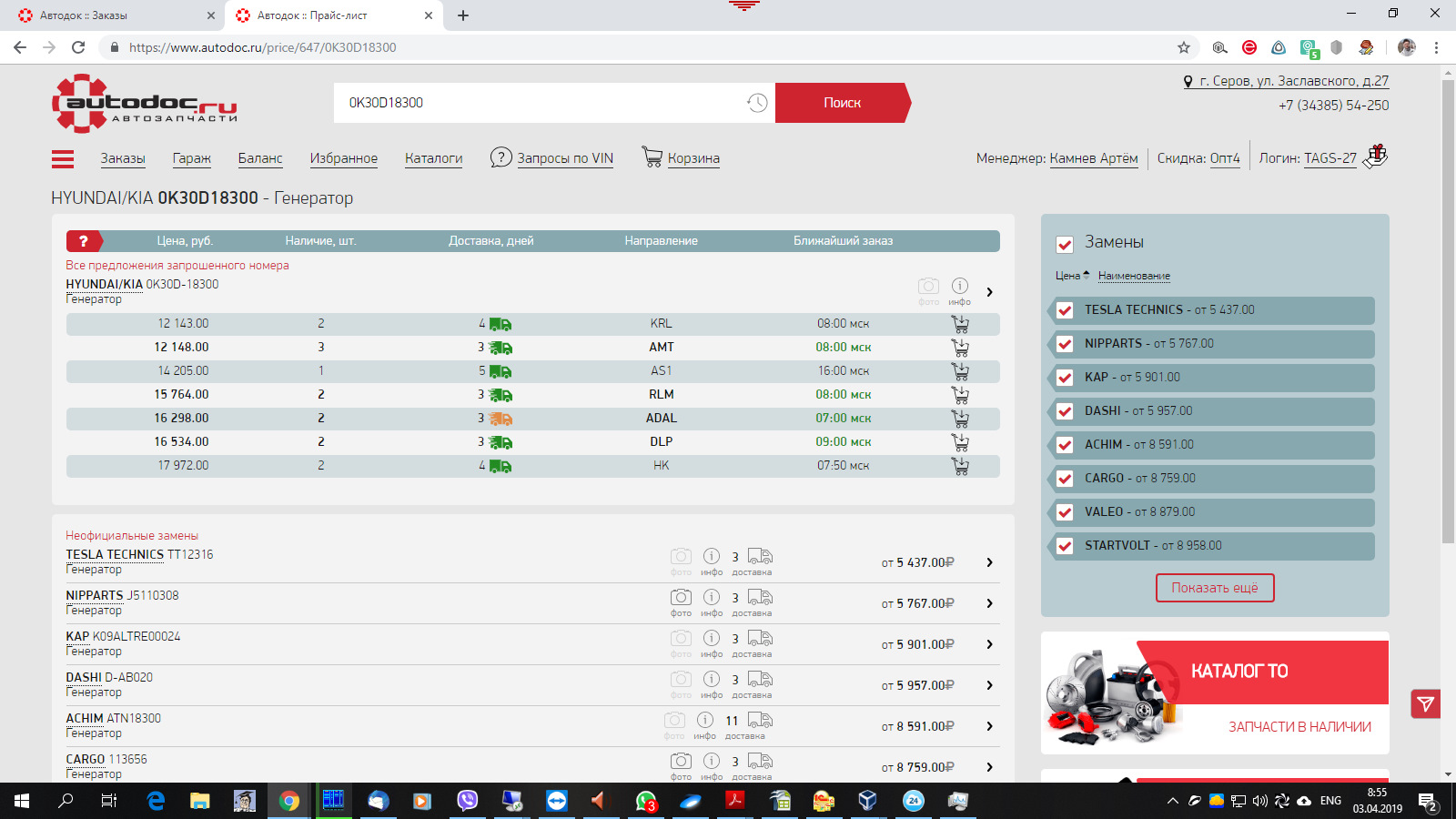Bookmark this page with the star icon
Image resolution: width=1456 pixels, height=819 pixels.
point(1184,47)
